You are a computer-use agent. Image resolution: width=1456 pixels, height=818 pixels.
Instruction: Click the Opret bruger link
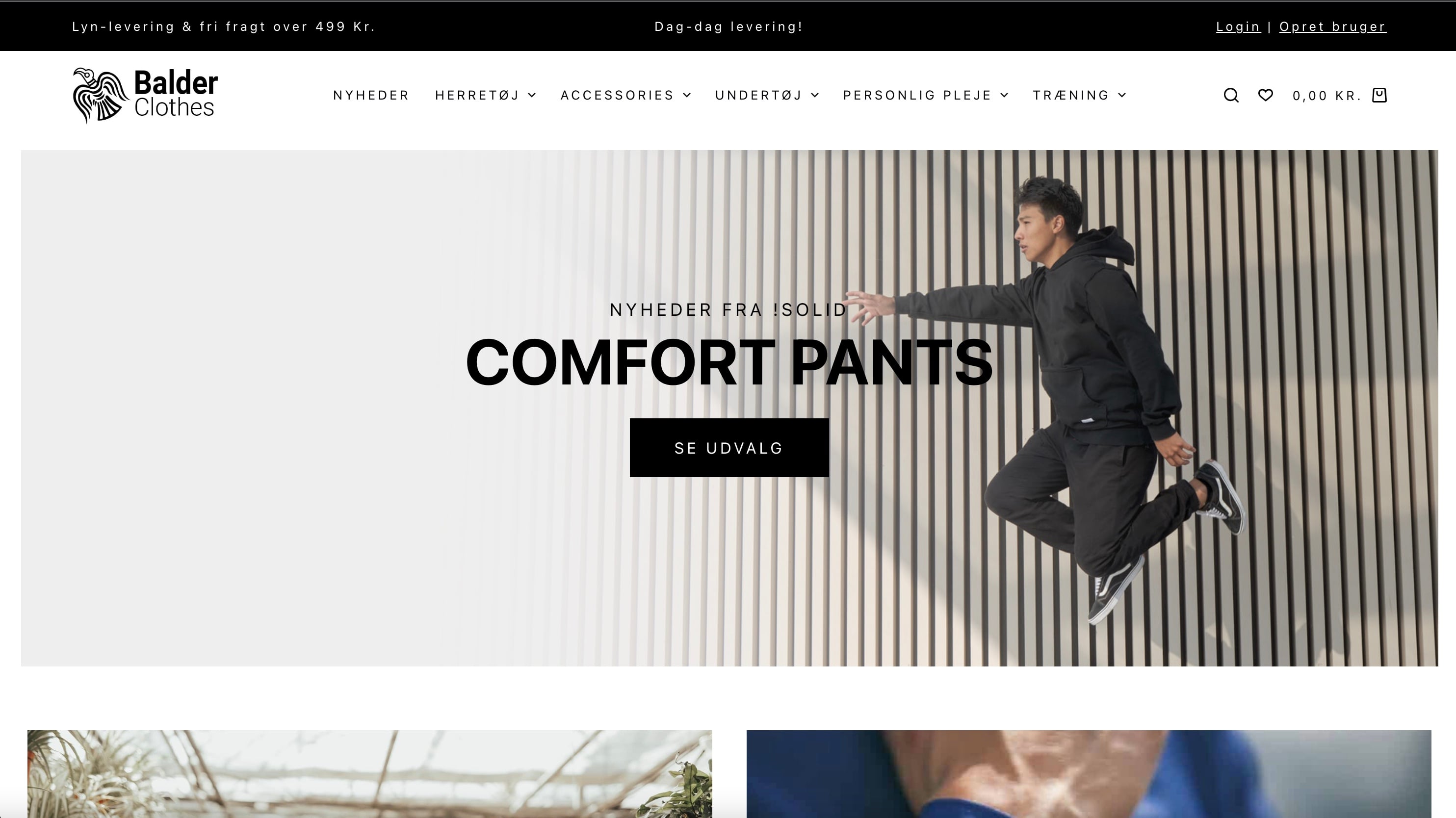1333,26
